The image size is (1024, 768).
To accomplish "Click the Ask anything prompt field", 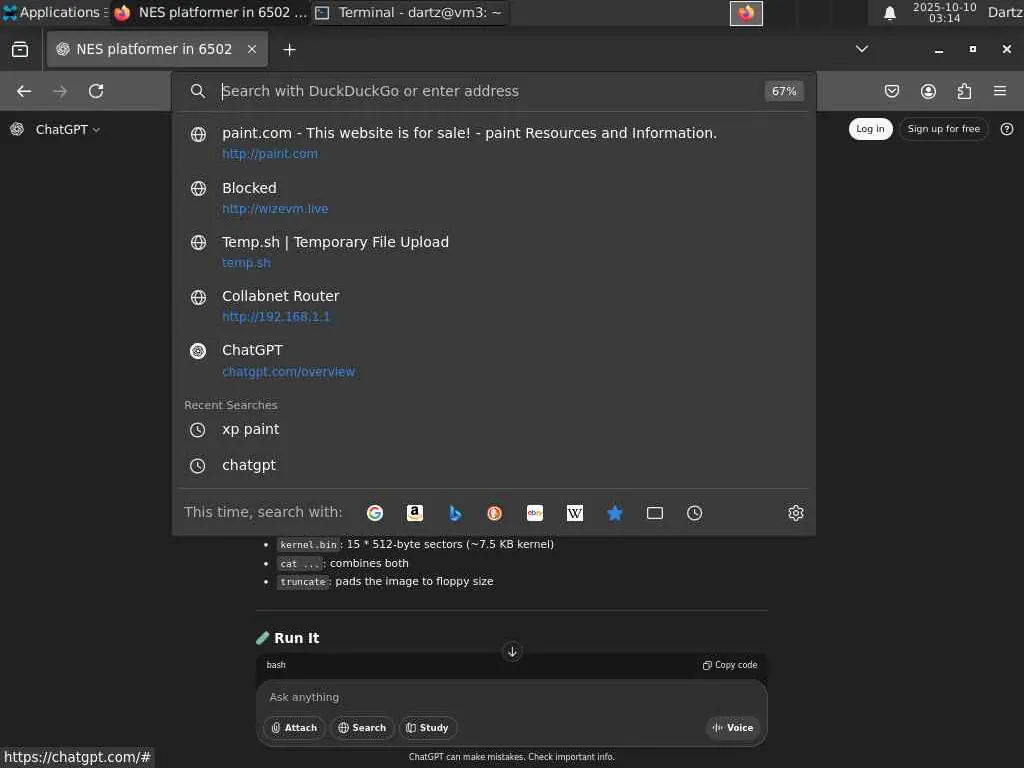I will tap(512, 697).
